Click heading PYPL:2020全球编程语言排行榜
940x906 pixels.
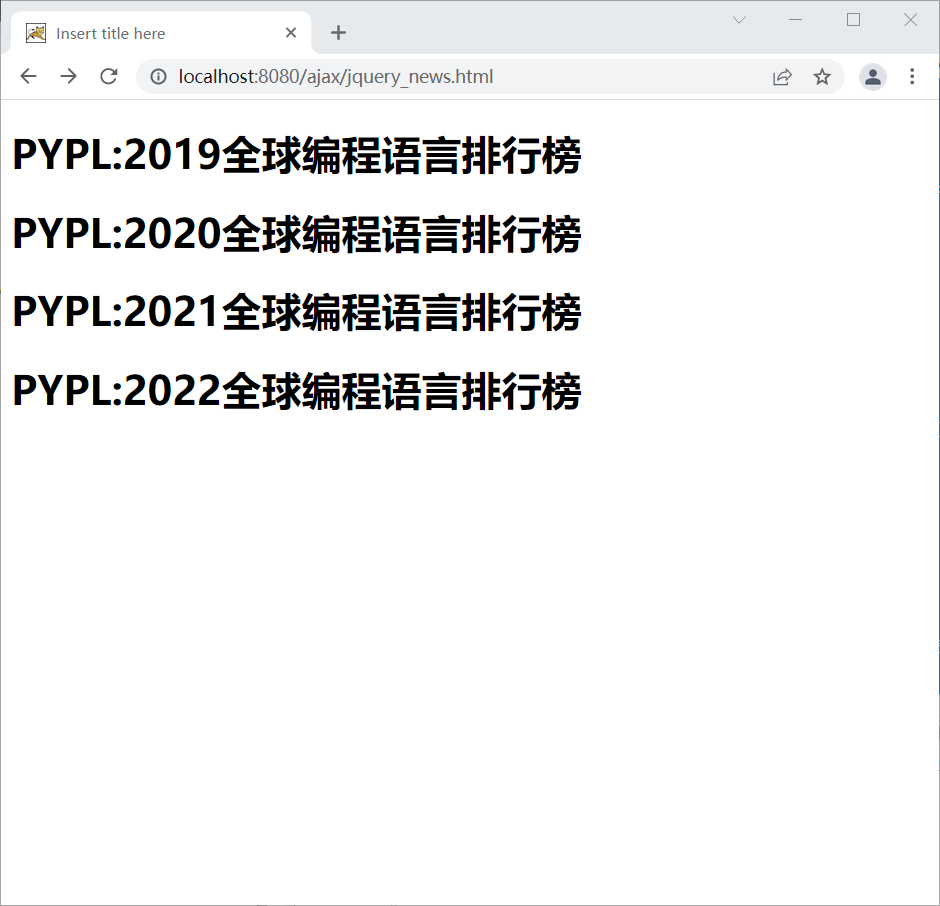(297, 234)
